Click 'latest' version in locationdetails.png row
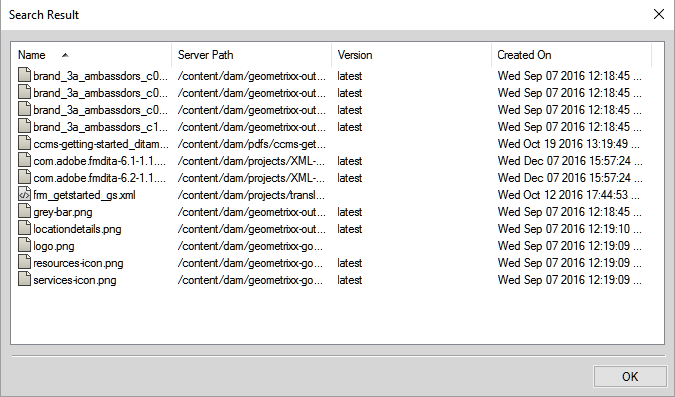The width and height of the screenshot is (675, 397). pos(350,229)
